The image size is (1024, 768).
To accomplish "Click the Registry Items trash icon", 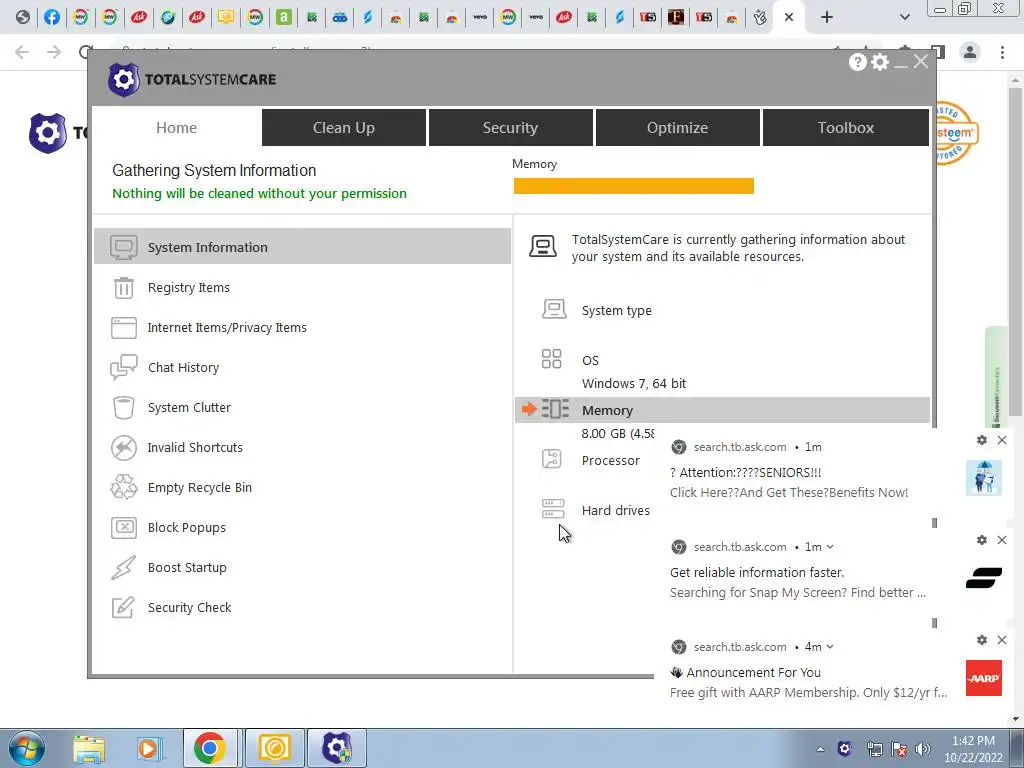I will coord(123,287).
